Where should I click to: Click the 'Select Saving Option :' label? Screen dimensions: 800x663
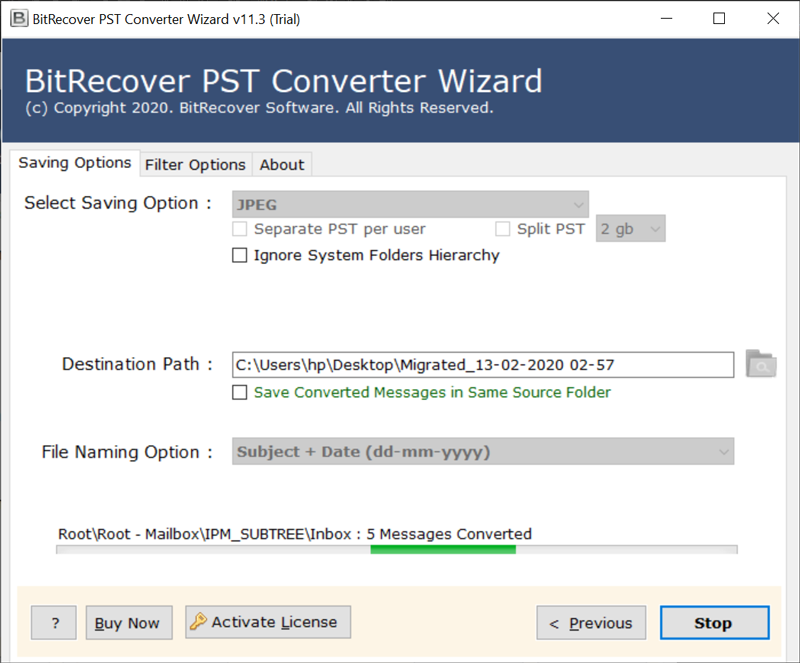click(118, 203)
